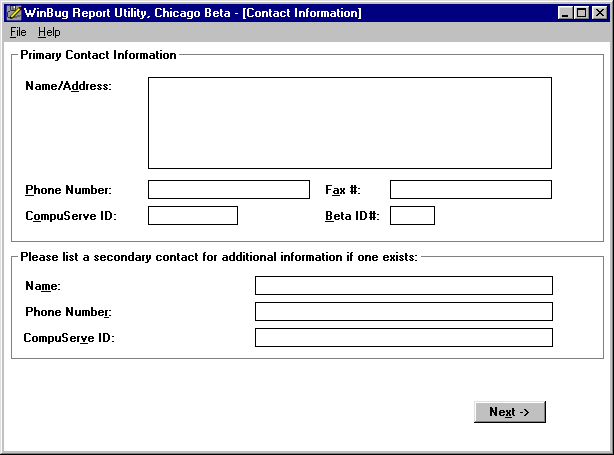Click the secondary contact Phone Number field

tap(404, 311)
